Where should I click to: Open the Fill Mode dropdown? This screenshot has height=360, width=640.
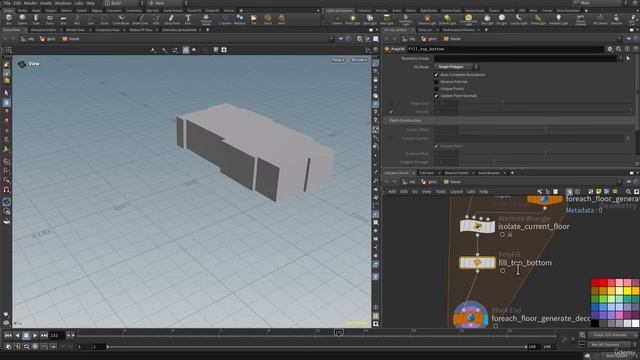click(456, 67)
